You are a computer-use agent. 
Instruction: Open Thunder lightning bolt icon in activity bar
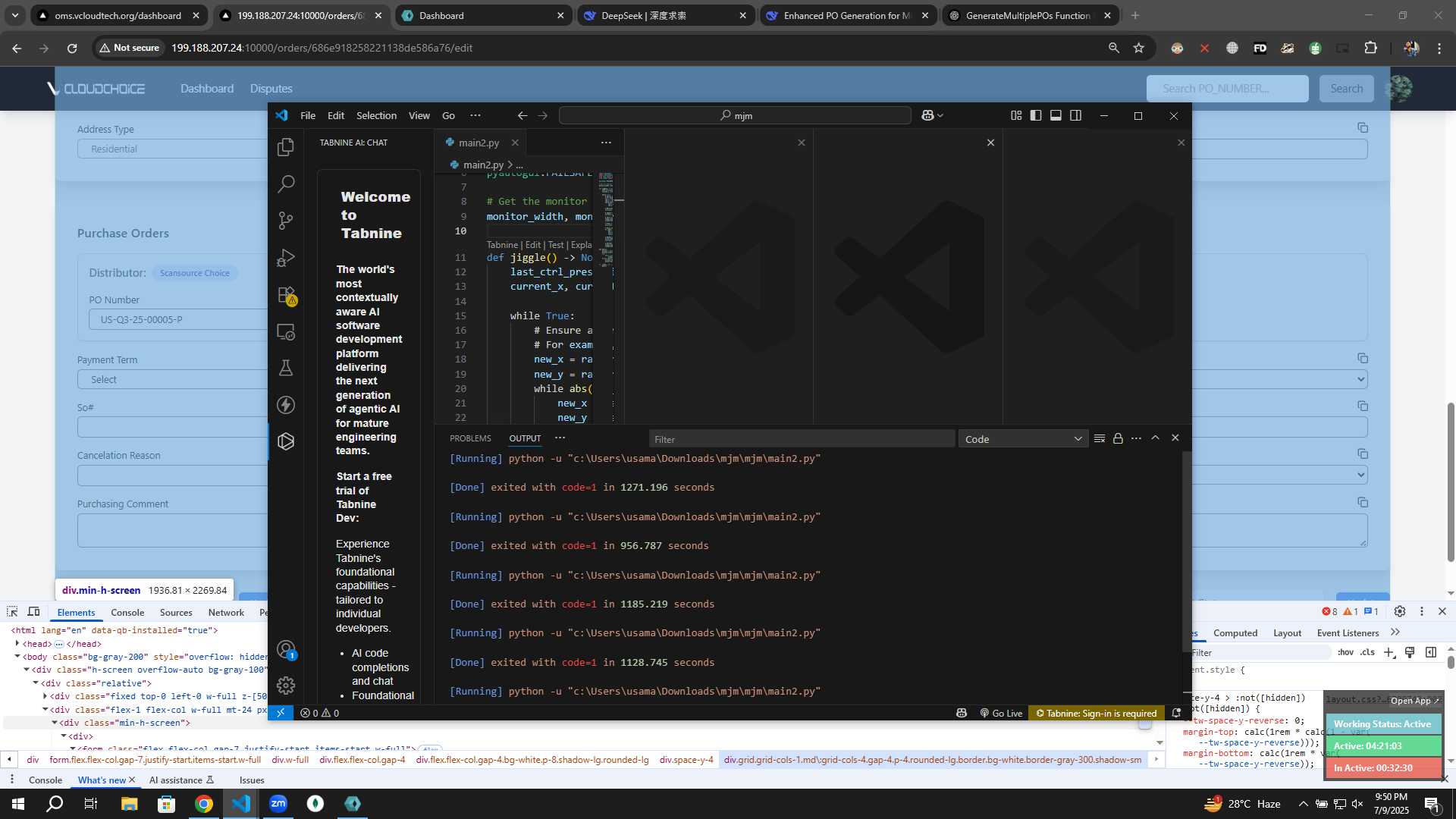tap(286, 405)
